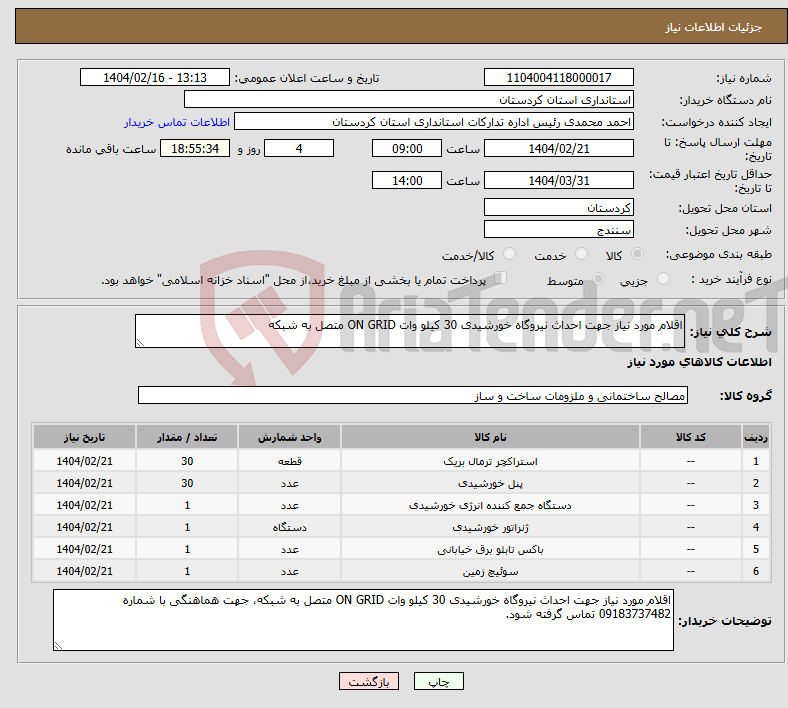Click the validity time 14:00 field

pyautogui.click(x=407, y=180)
